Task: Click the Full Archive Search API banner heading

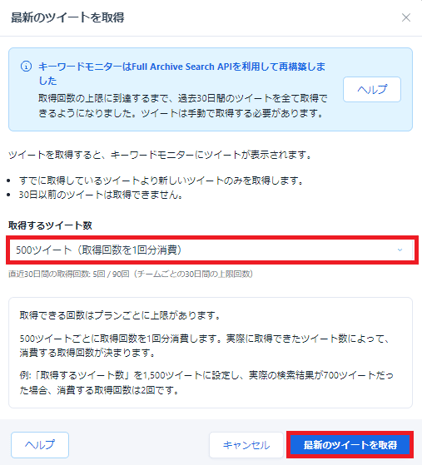Action: coord(182,73)
